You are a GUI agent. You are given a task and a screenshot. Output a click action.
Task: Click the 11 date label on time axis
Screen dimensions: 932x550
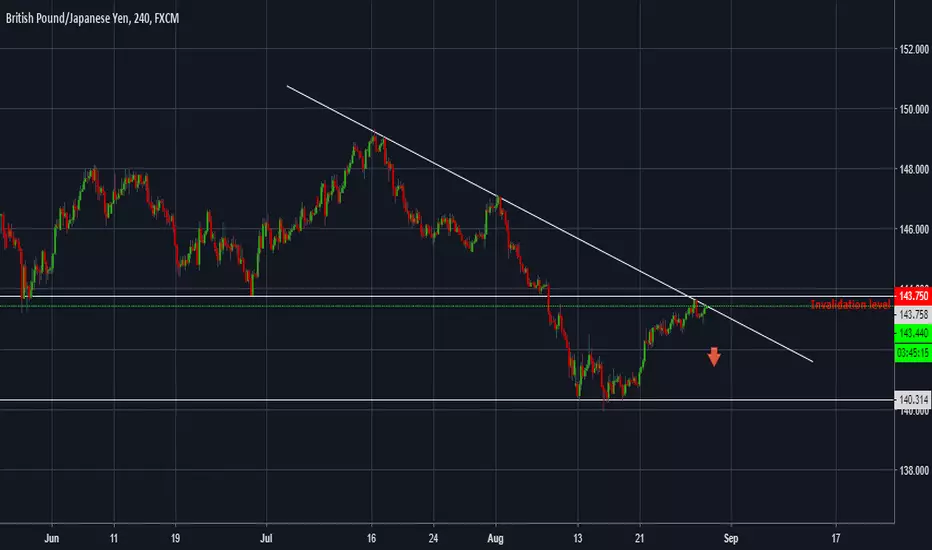click(x=114, y=539)
